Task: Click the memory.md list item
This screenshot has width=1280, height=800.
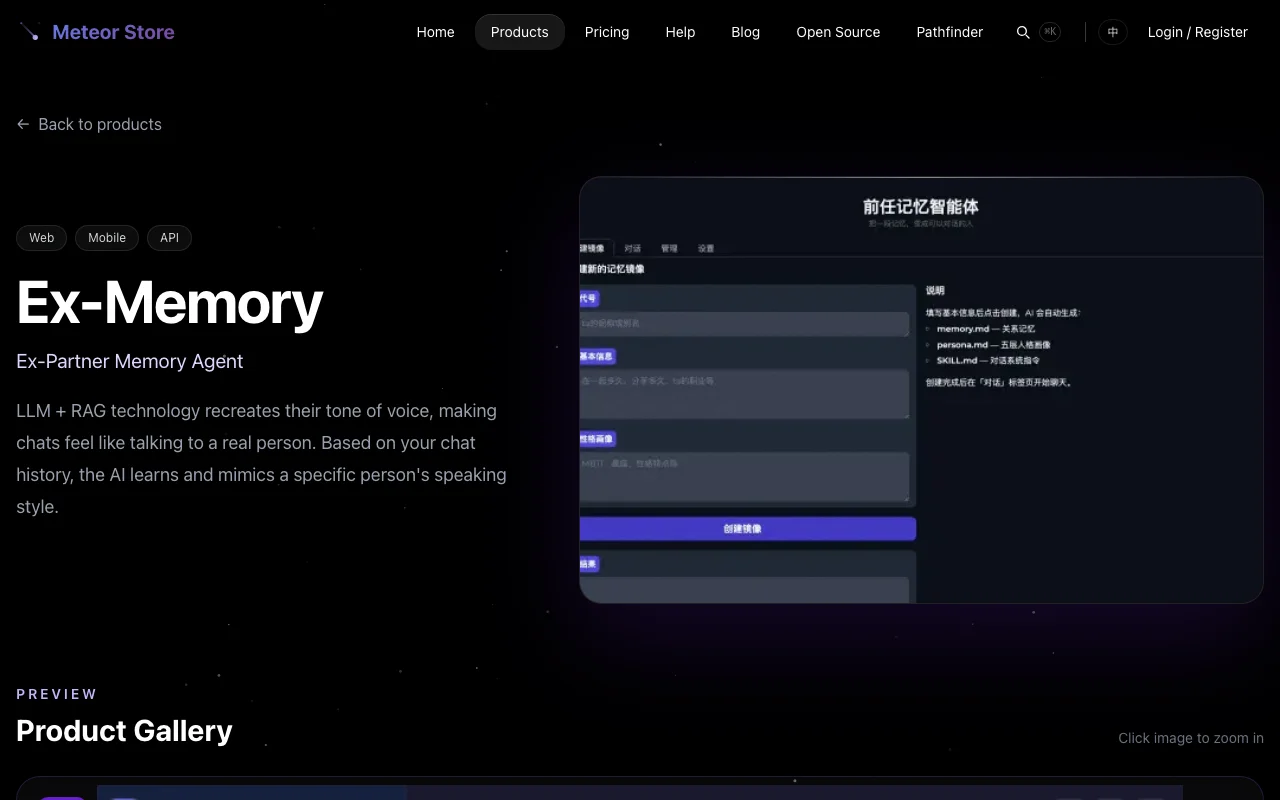Action: coord(985,329)
